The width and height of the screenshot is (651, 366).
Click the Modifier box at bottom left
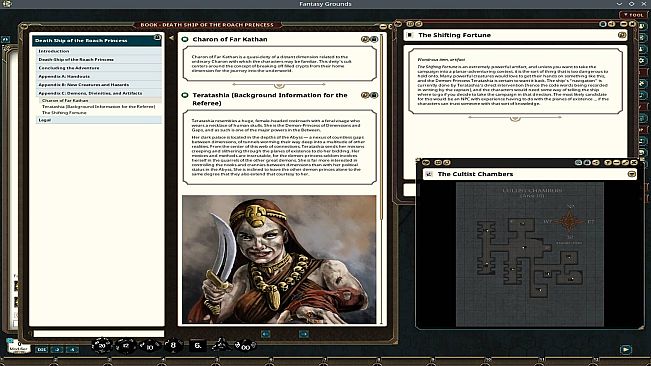click(x=19, y=346)
